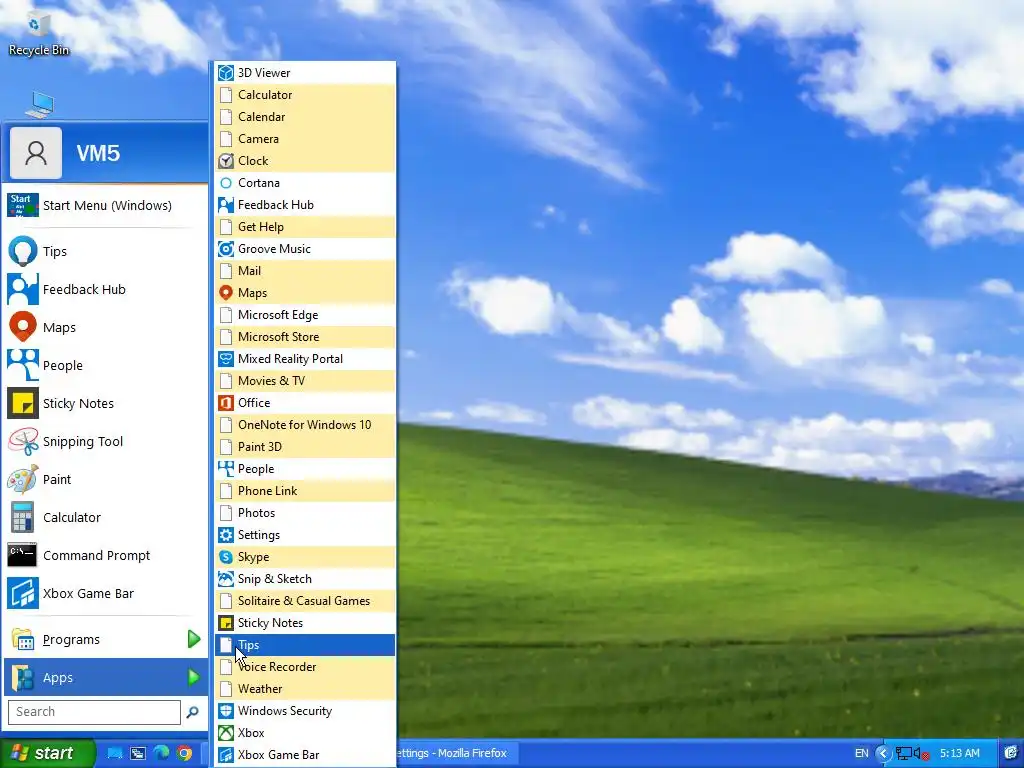The width and height of the screenshot is (1024, 768).
Task: Open Maps in the Apps submenu
Action: (305, 293)
